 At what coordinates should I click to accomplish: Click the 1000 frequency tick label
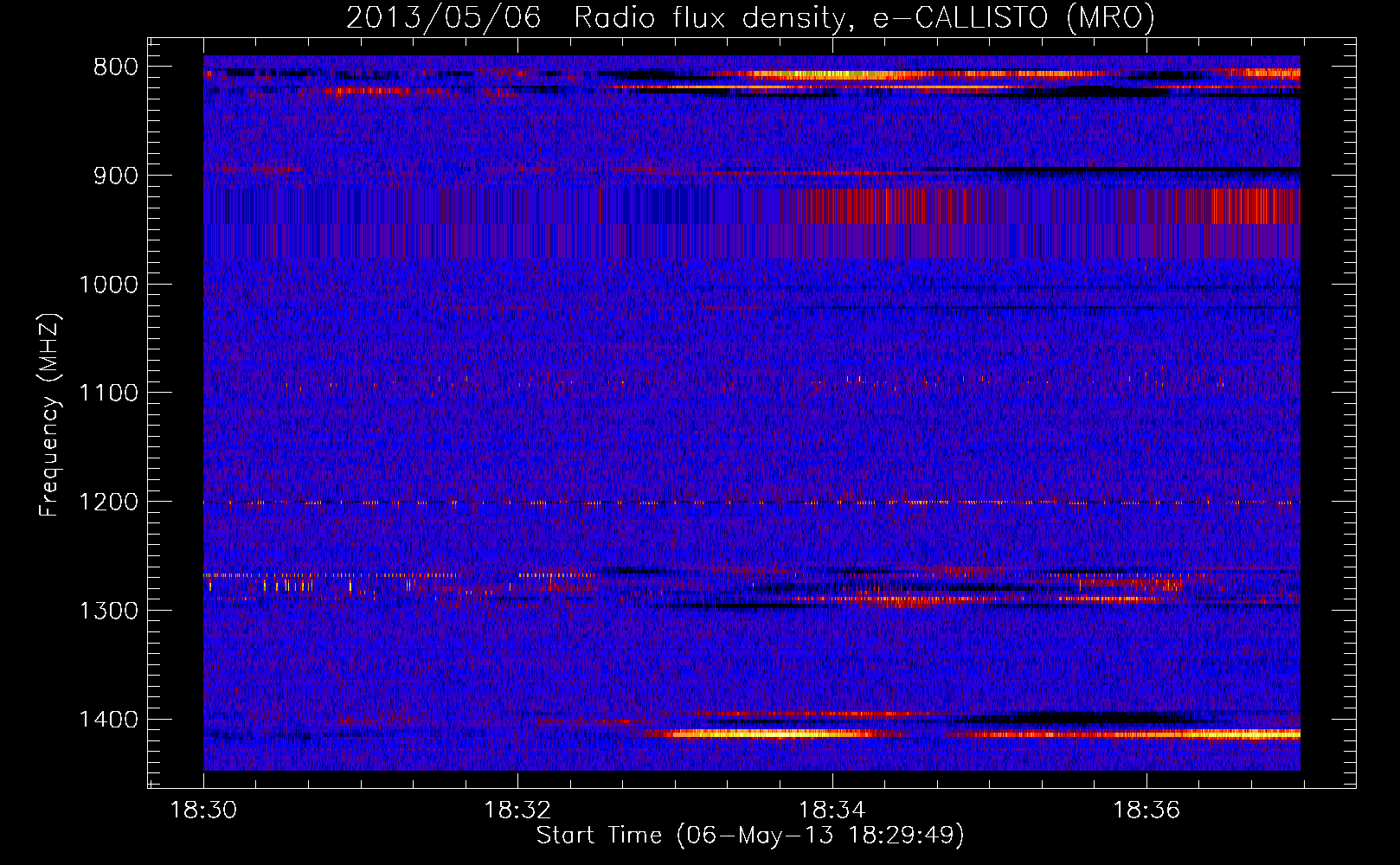pos(108,285)
